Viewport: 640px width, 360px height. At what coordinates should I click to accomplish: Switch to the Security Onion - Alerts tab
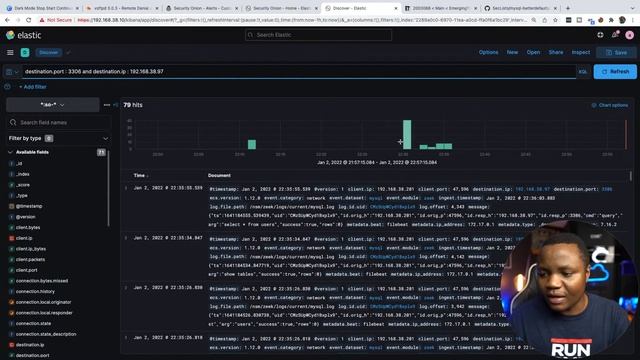tap(202, 8)
